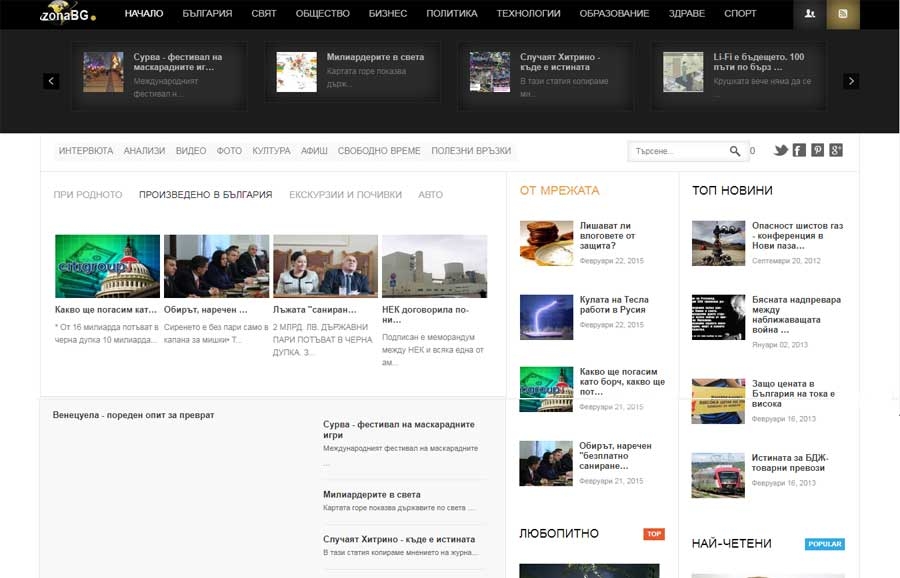Open the ОБРАЗОВАНИЕ section
The height and width of the screenshot is (578, 900).
pyautogui.click(x=614, y=13)
